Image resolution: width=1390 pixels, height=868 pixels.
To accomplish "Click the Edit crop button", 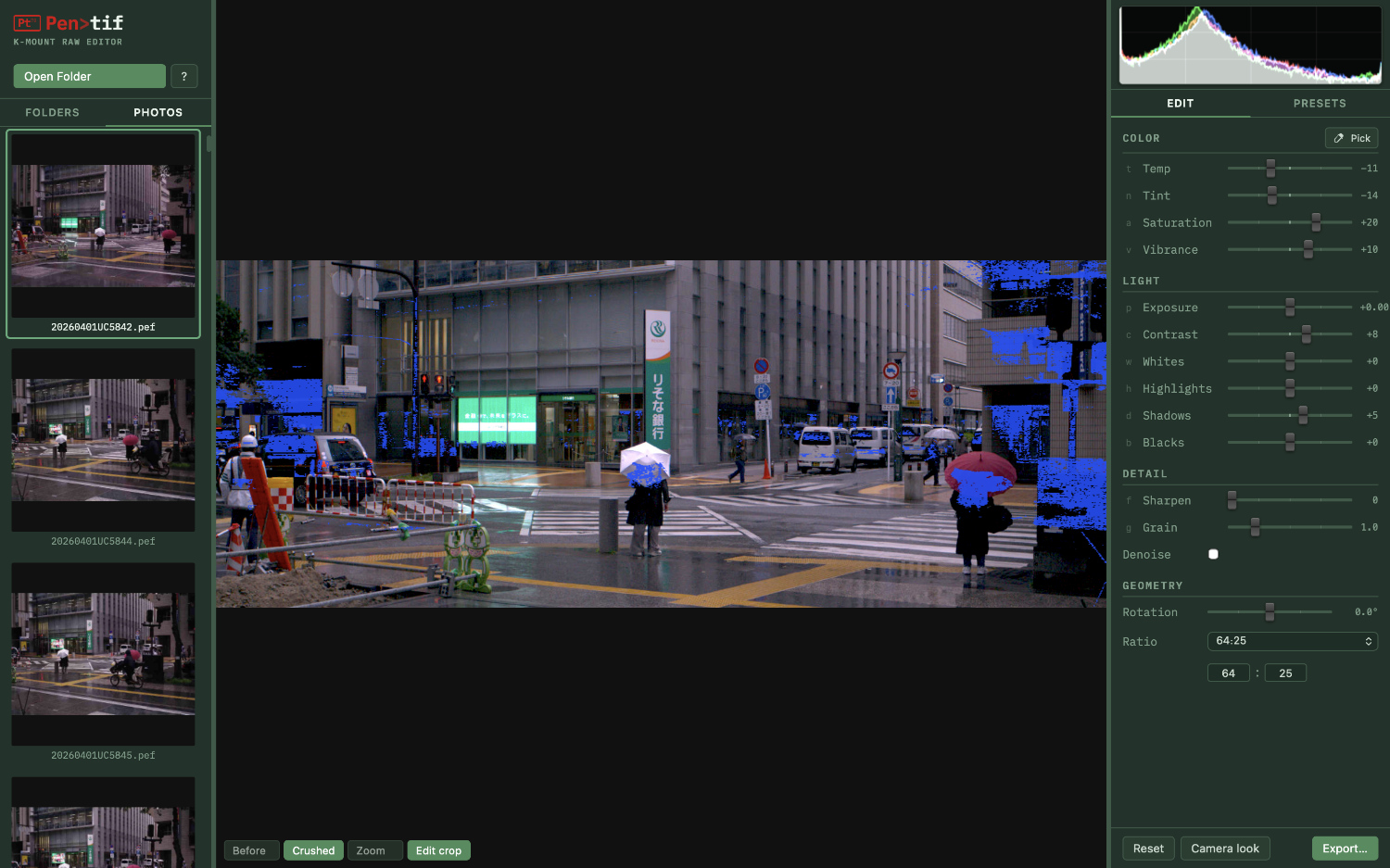I will [438, 850].
